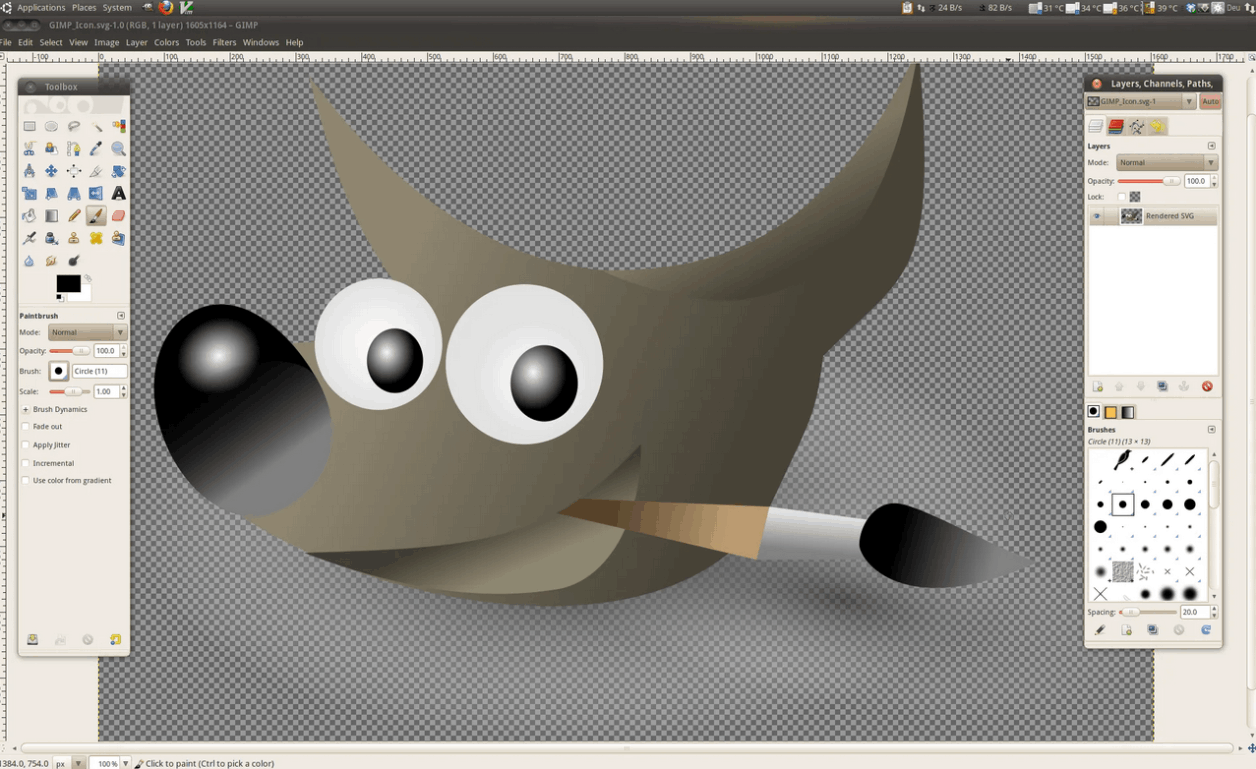Switch to the Paths tab
Screen dimensions: 1256x769
(x=1137, y=126)
